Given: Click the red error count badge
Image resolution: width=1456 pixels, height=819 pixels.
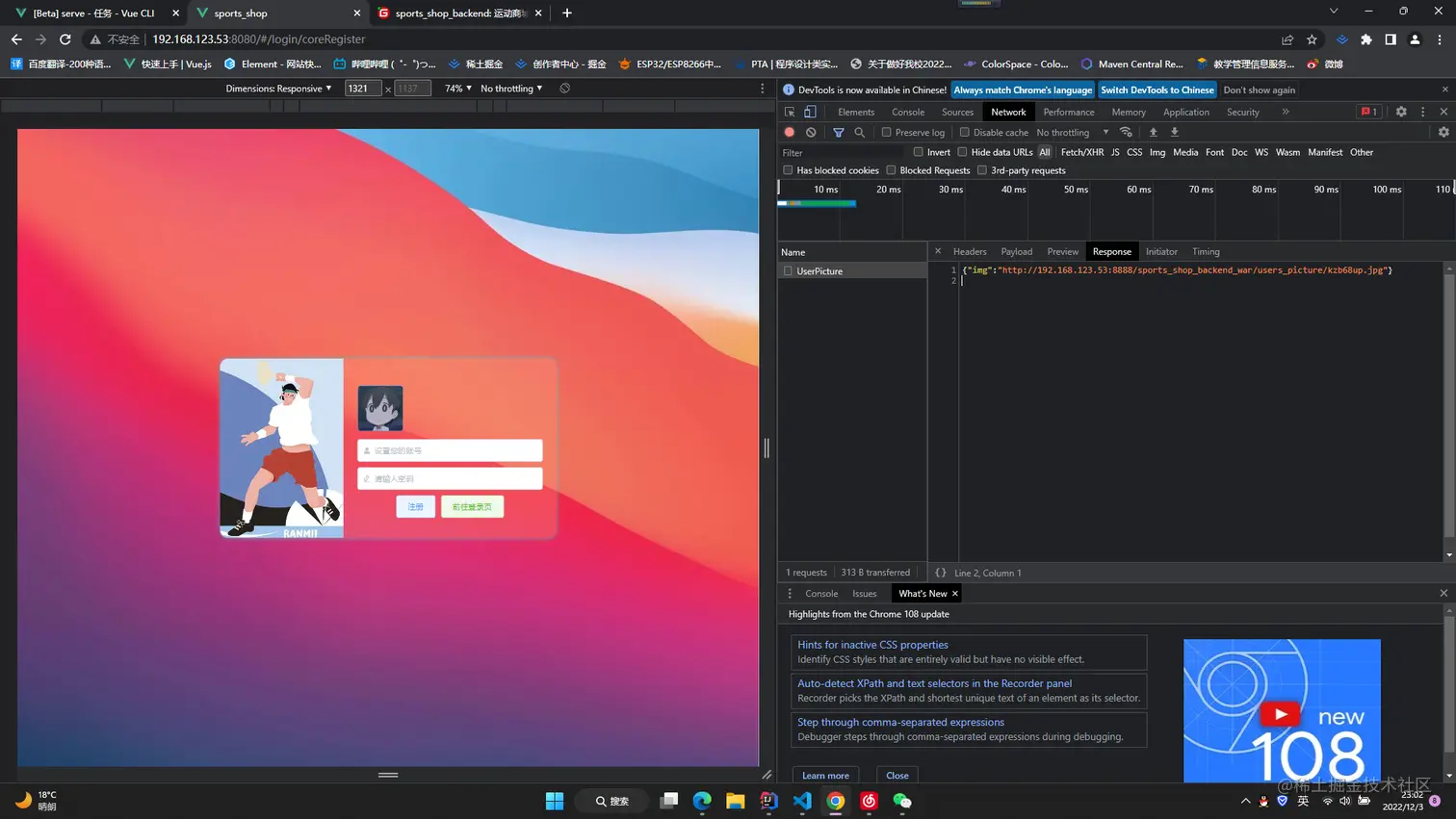Looking at the screenshot, I should pos(1368,112).
